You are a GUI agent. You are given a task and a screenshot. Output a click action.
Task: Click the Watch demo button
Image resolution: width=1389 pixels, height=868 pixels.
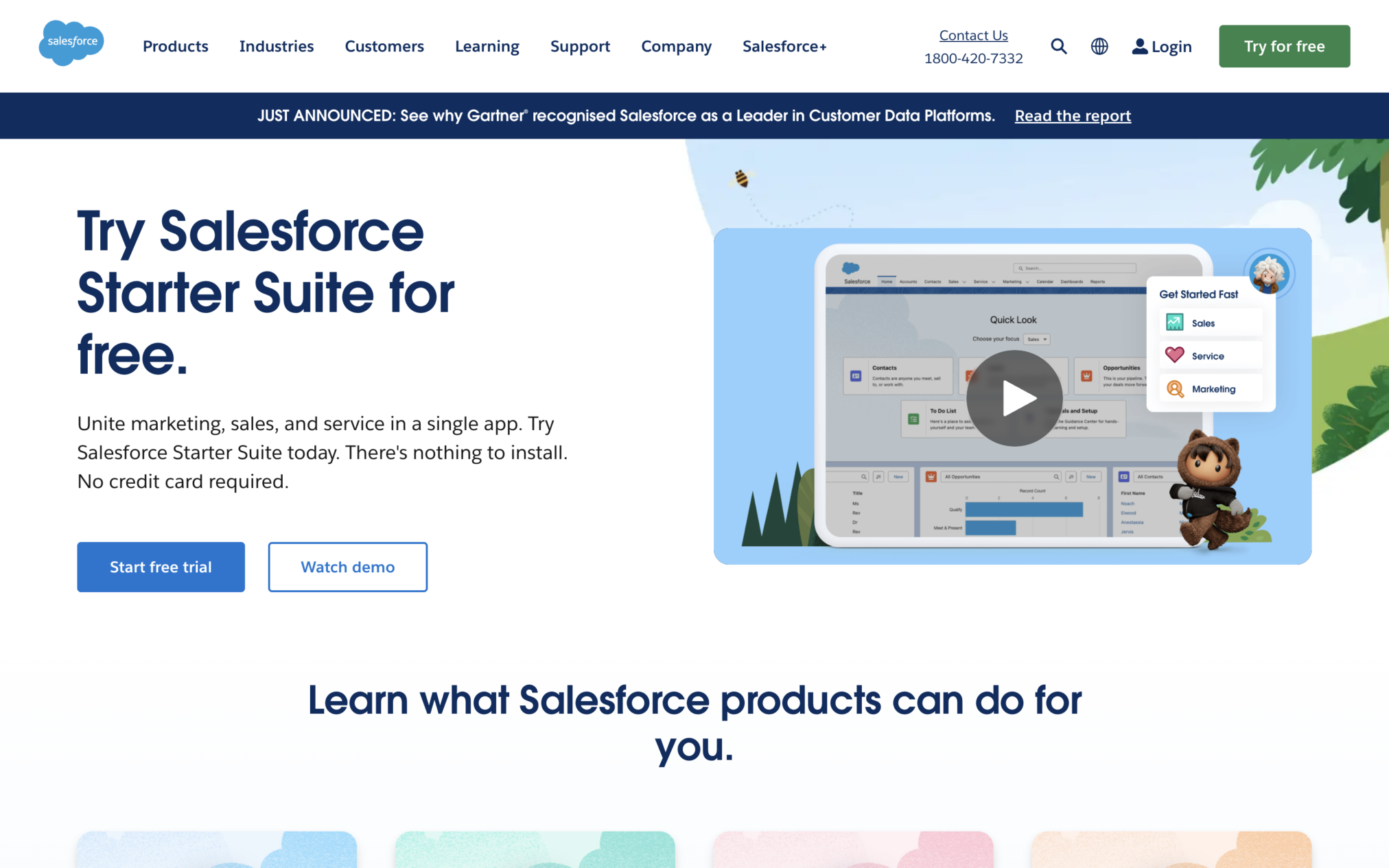point(347,567)
